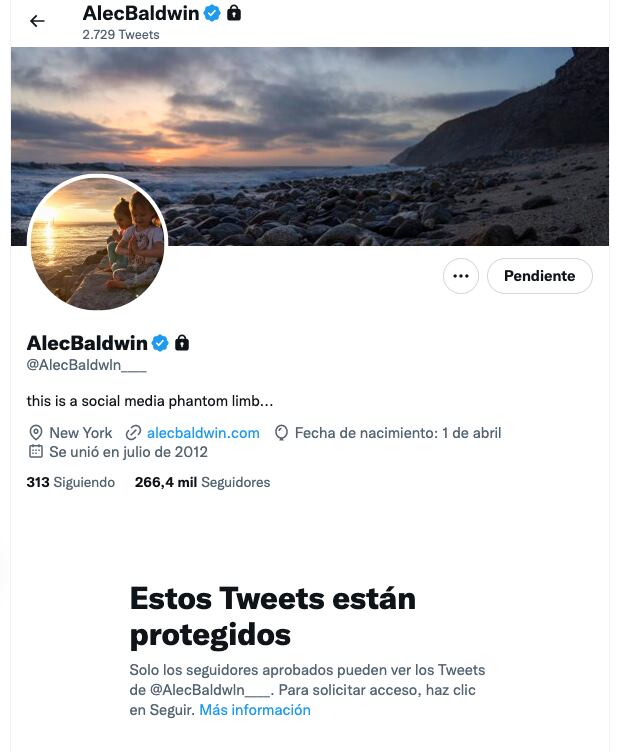Screen dimensions: 618x752
Task: Click the bio text about phantom limb
Action: pyautogui.click(x=150, y=401)
